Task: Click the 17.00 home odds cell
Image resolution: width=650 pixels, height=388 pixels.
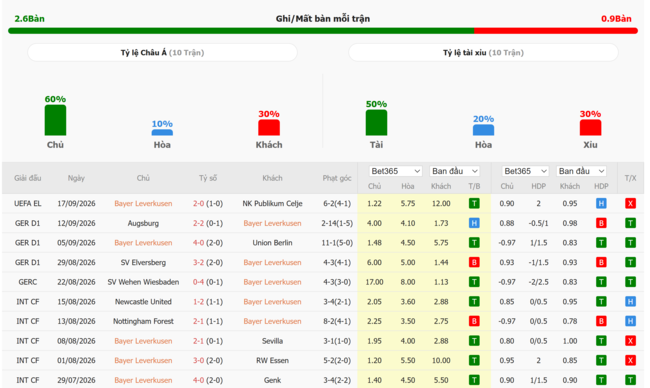Action: (374, 282)
